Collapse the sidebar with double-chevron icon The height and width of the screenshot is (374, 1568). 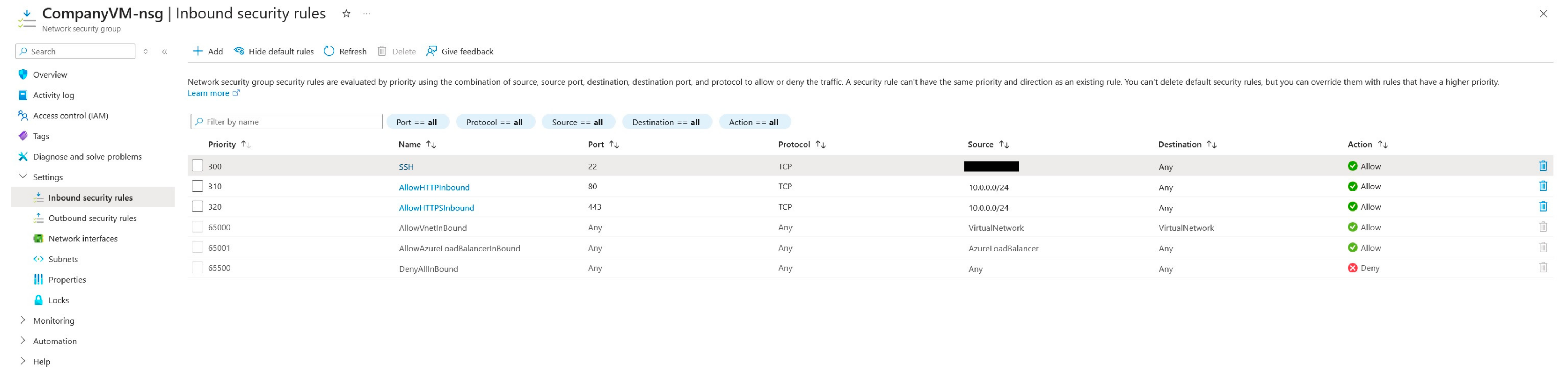[x=164, y=52]
